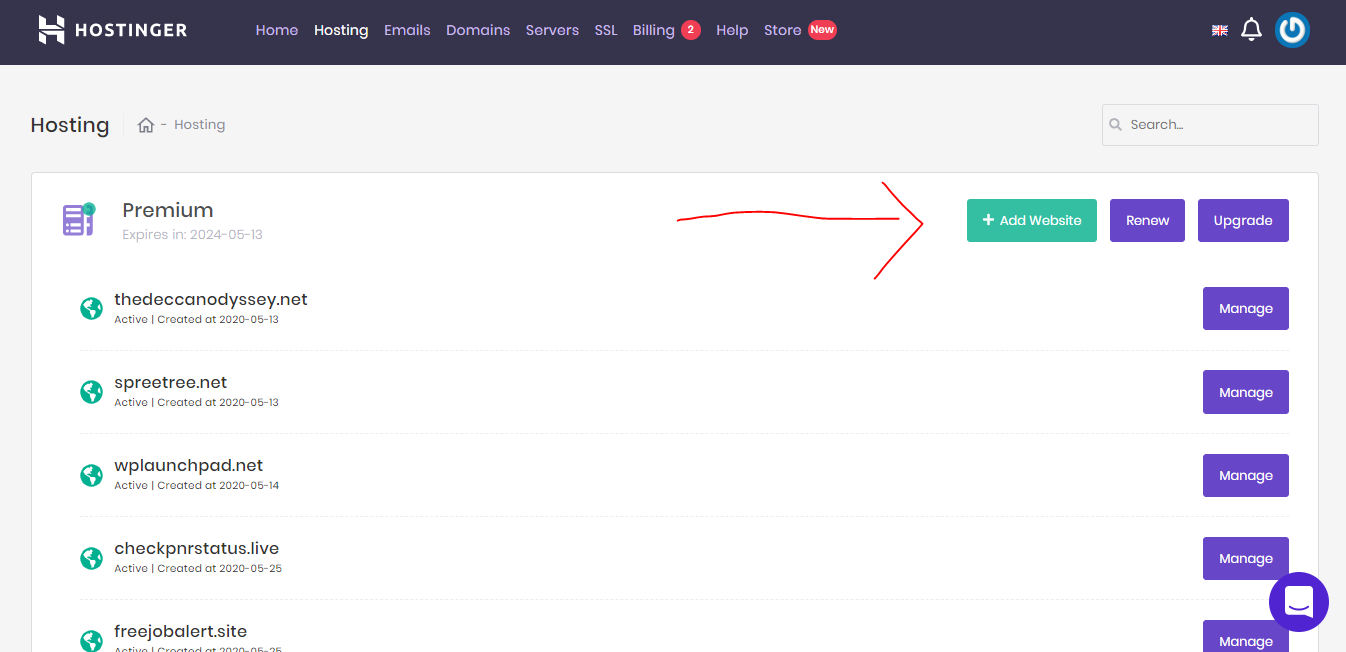The height and width of the screenshot is (652, 1346).
Task: Click the Premium plan title
Action: click(x=168, y=210)
